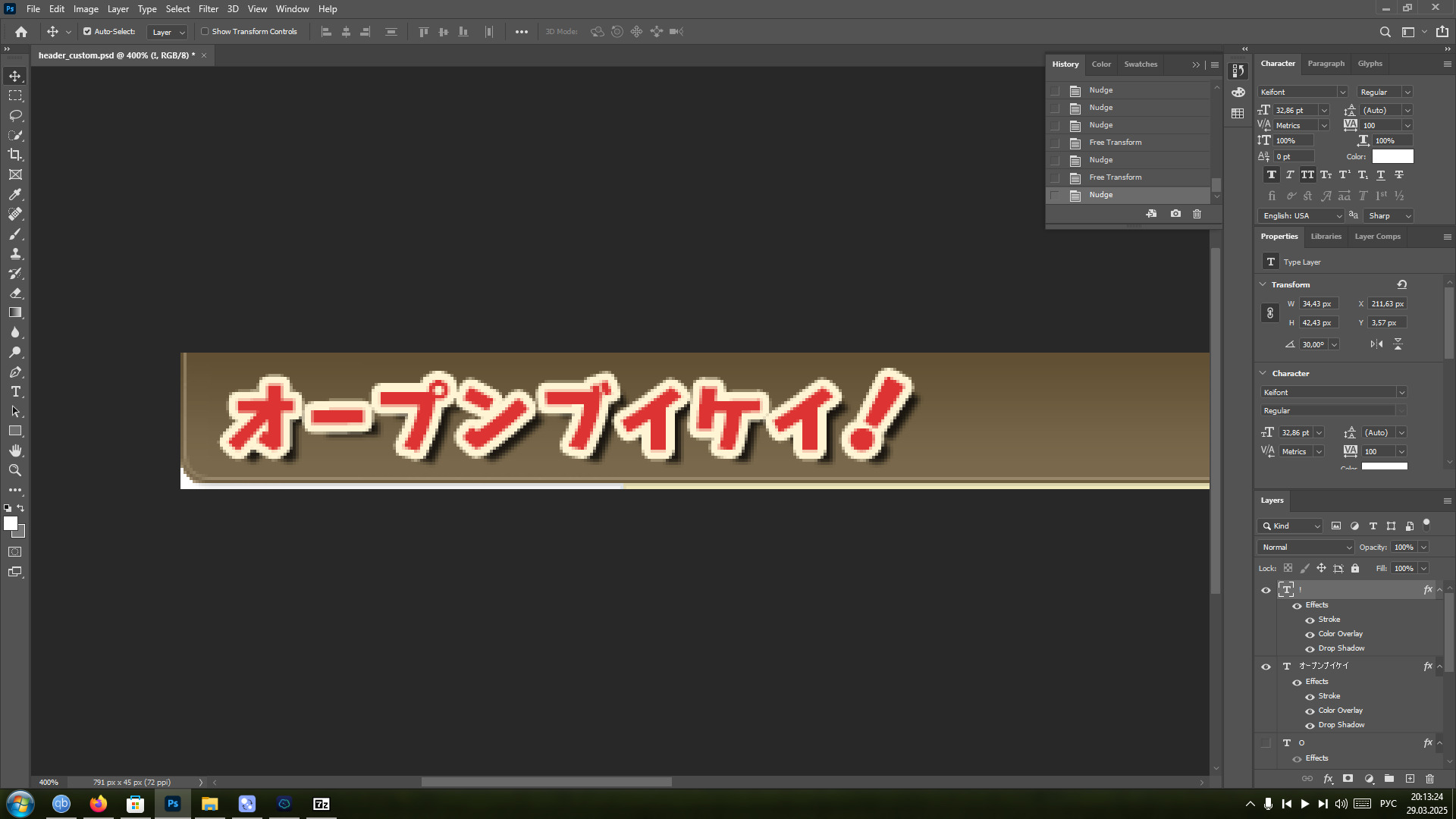Select the Clone Stamp tool

pyautogui.click(x=15, y=253)
